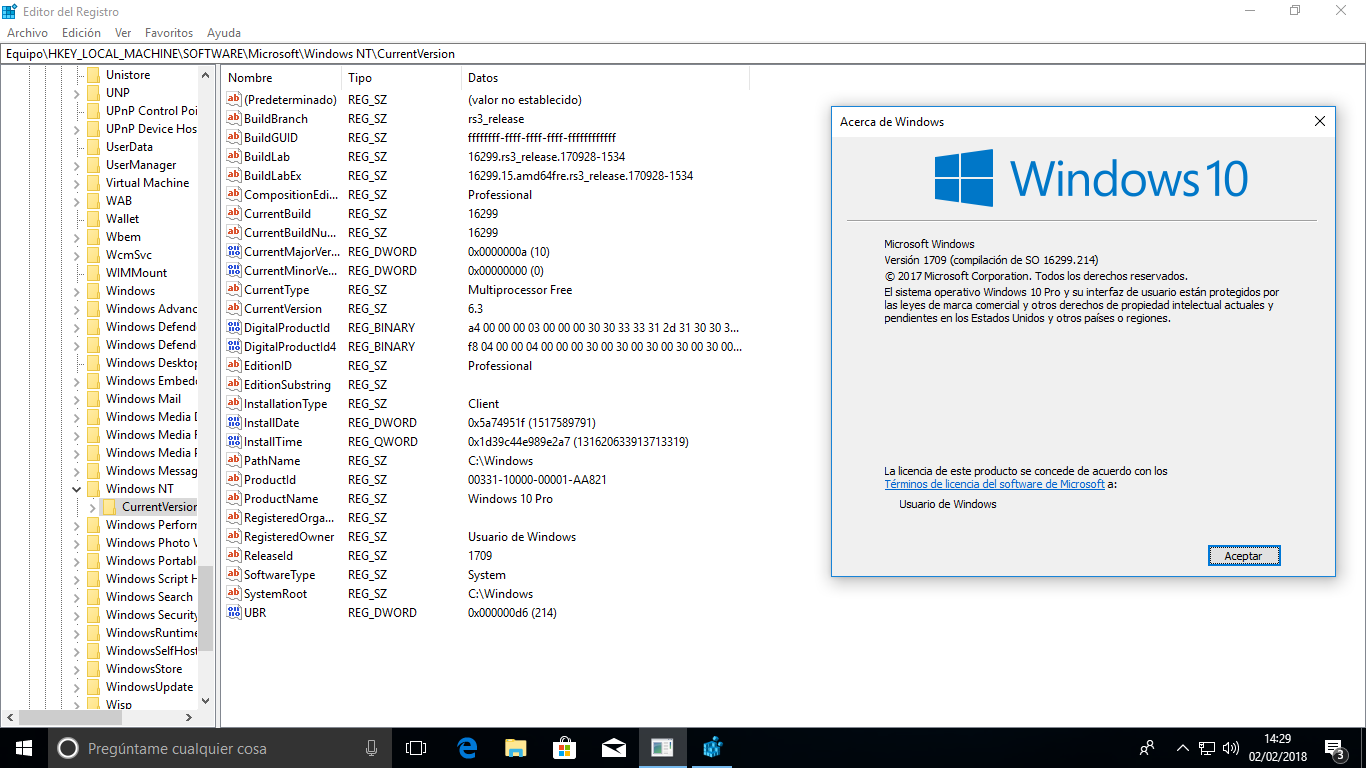Select the BuildLab string icon
This screenshot has width=1366, height=768.
(234, 157)
